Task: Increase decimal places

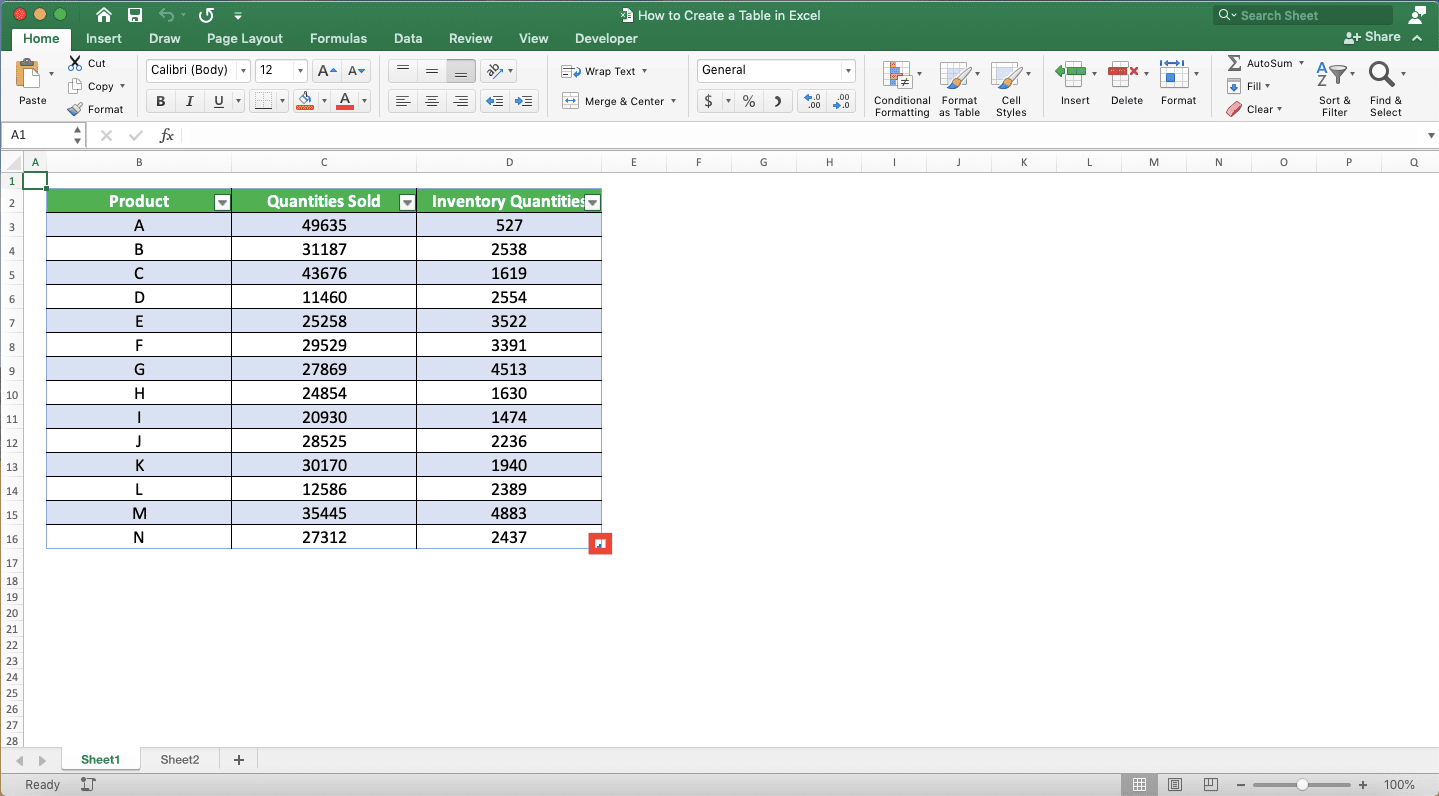Action: (813, 101)
